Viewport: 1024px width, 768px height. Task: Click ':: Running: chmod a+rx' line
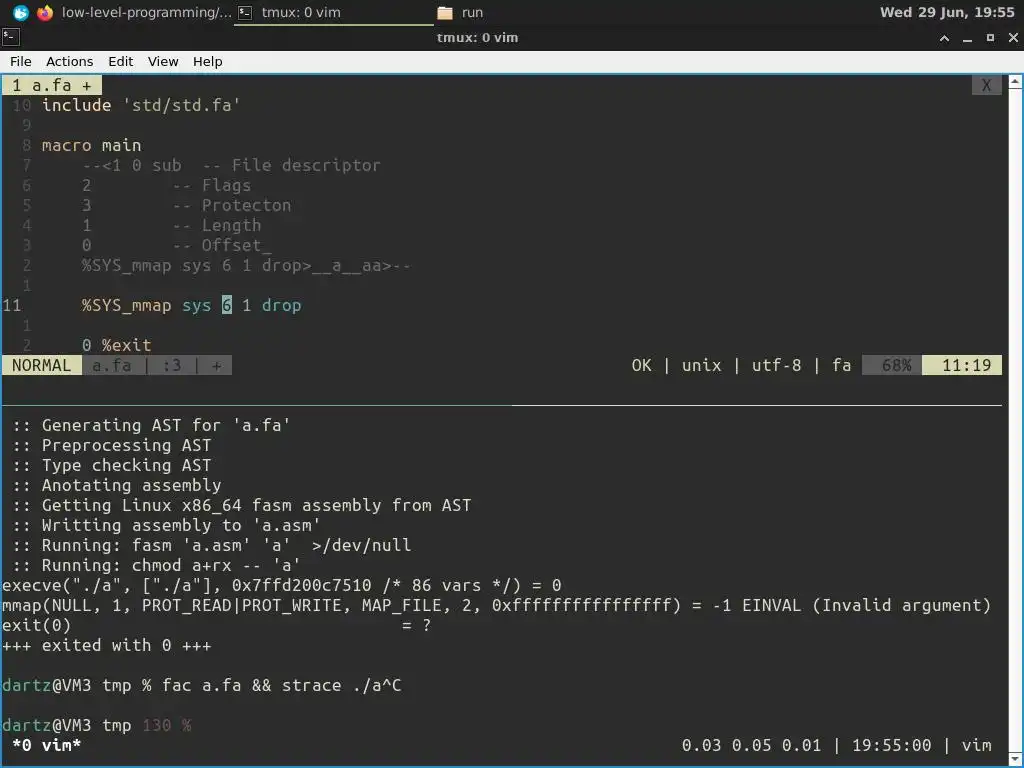[156, 565]
